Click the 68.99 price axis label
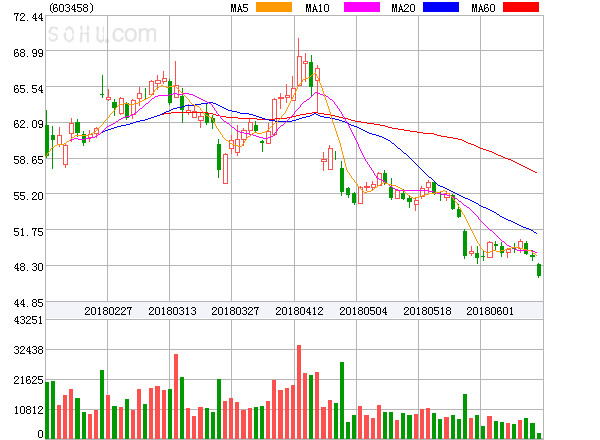Image resolution: width=600 pixels, height=440 pixels. (28, 53)
